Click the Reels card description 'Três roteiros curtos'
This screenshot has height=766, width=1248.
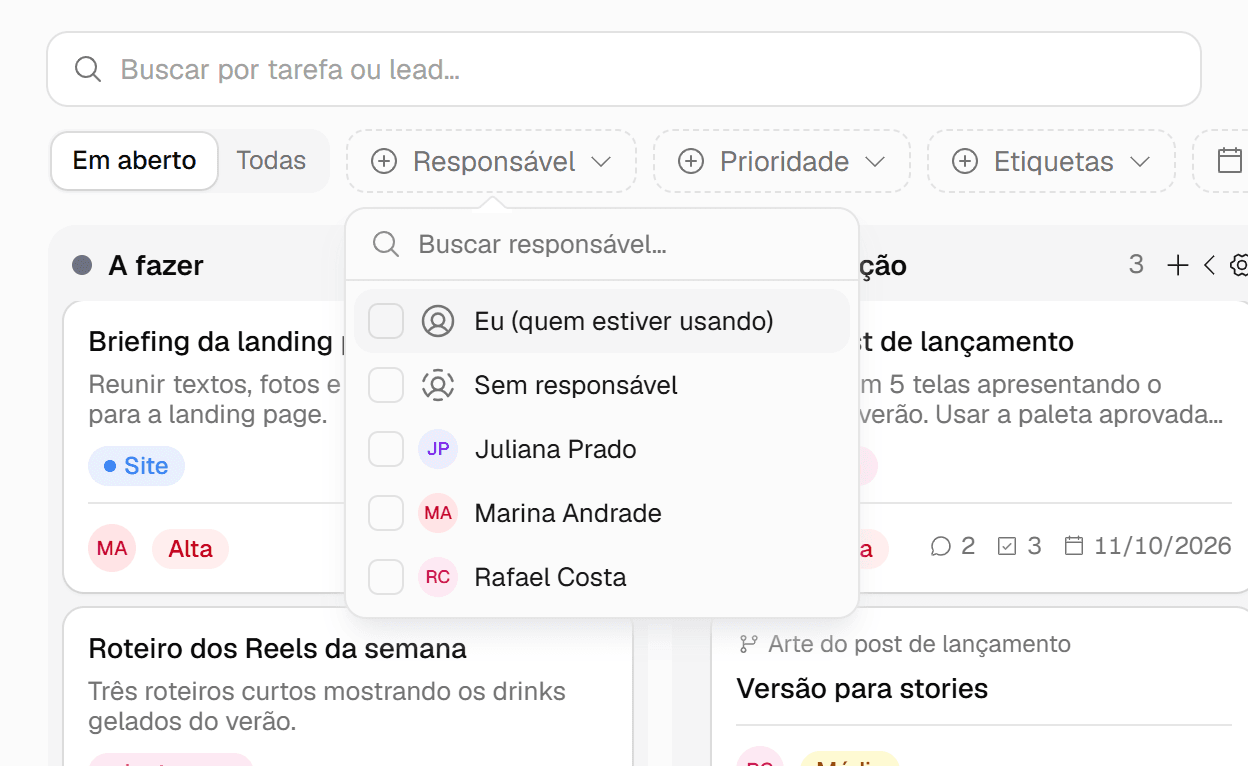(327, 706)
